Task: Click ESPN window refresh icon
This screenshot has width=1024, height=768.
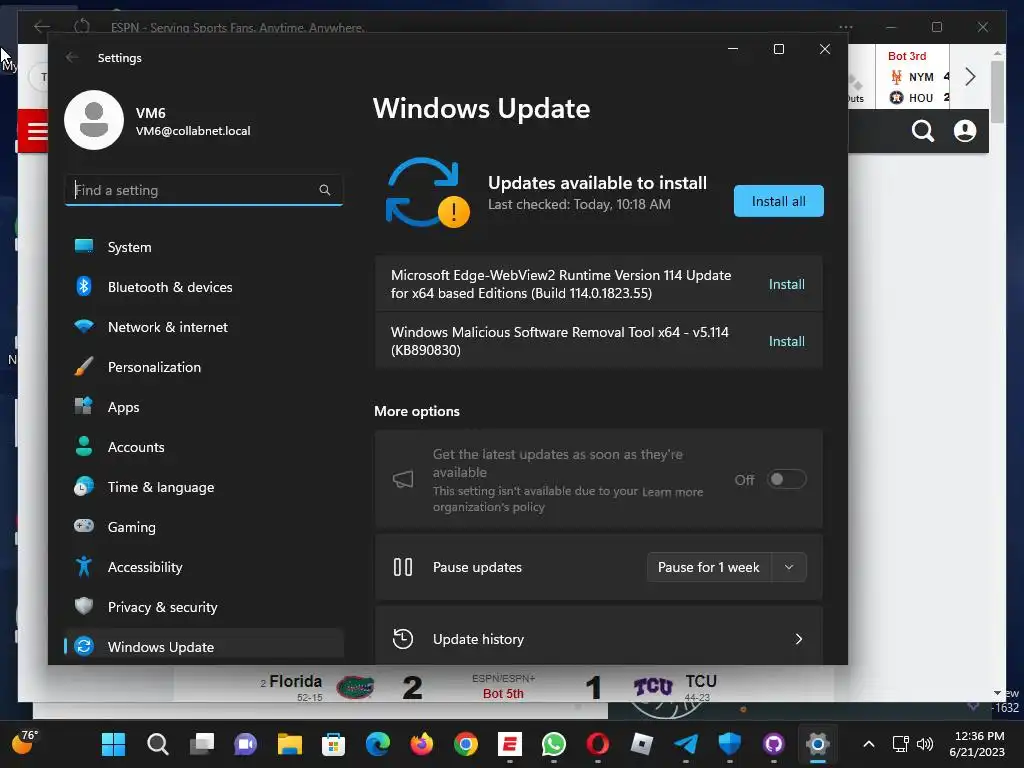Action: coord(82,27)
